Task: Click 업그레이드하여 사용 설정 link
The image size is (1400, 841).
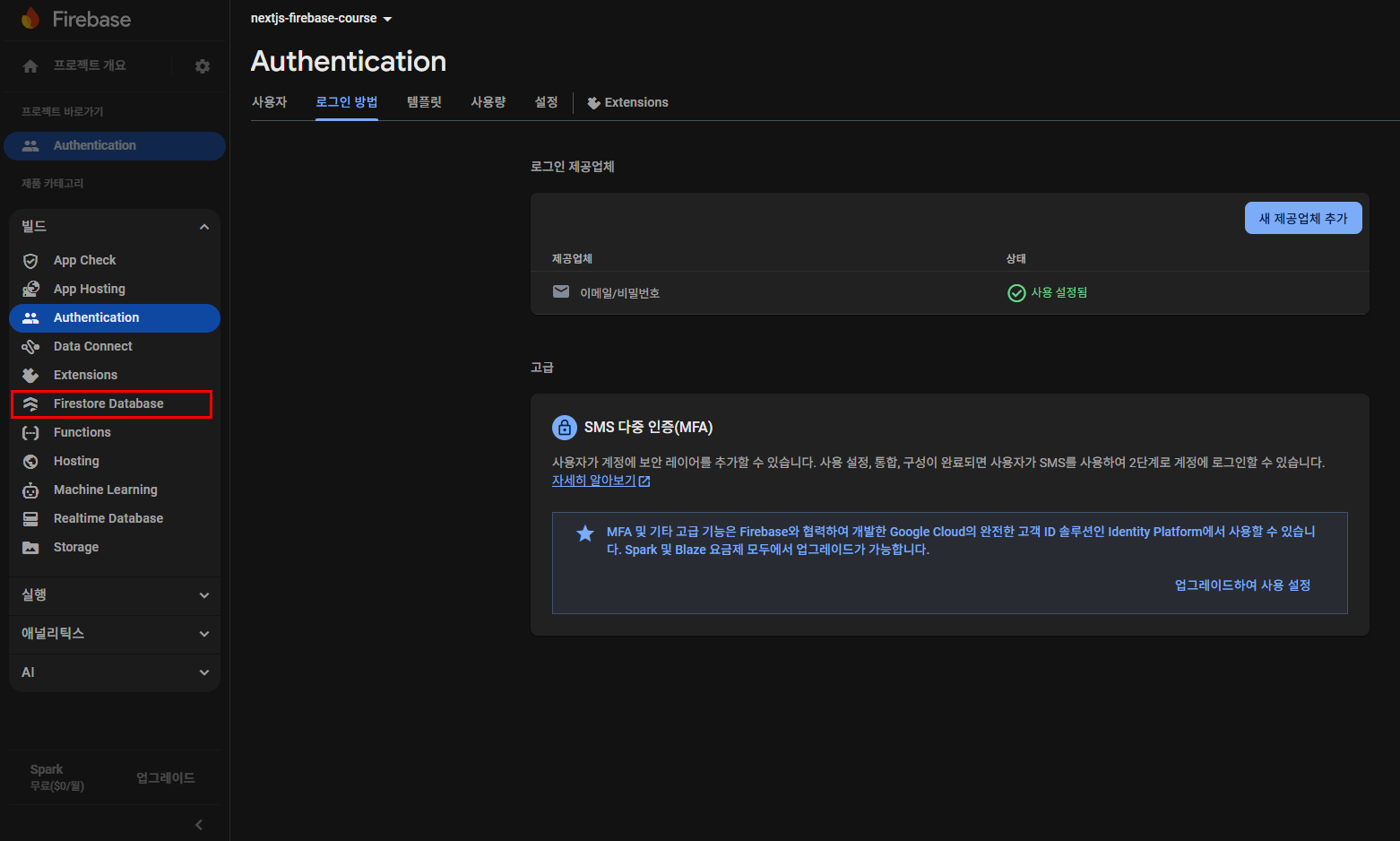Action: 1242,585
